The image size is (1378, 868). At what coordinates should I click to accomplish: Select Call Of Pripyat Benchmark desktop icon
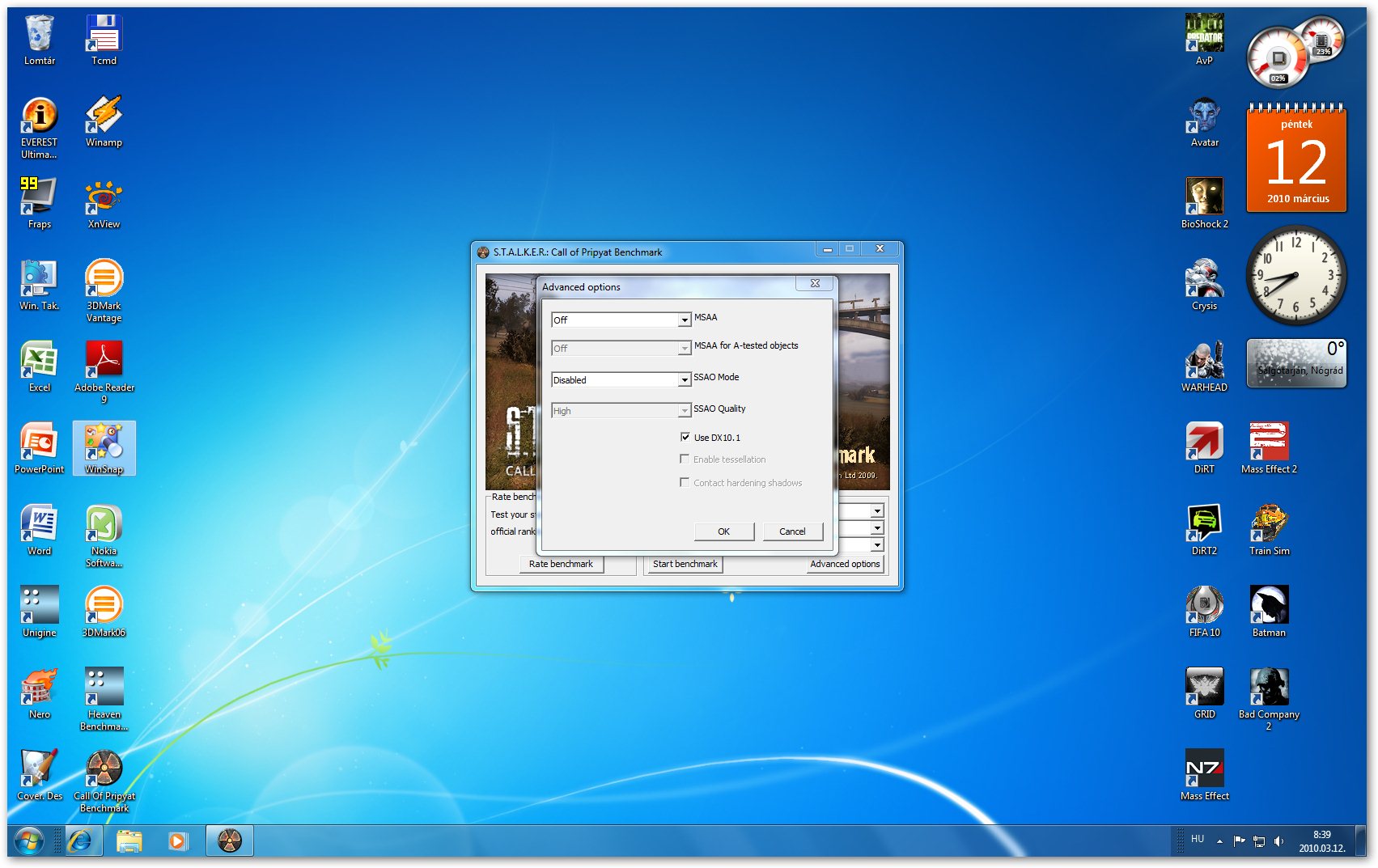coord(104,781)
